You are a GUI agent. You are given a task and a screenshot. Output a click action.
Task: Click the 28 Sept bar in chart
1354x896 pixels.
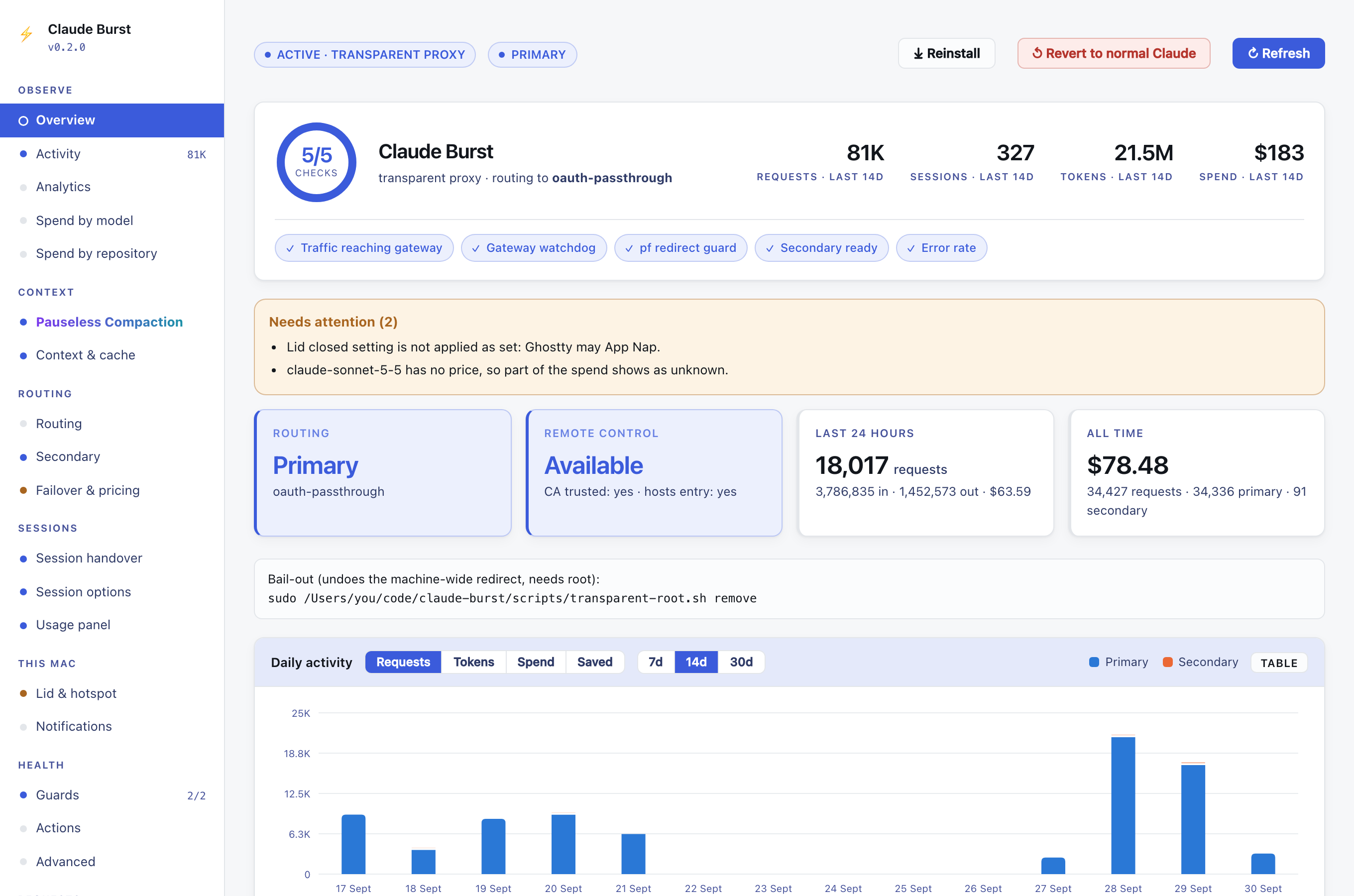click(x=1123, y=804)
